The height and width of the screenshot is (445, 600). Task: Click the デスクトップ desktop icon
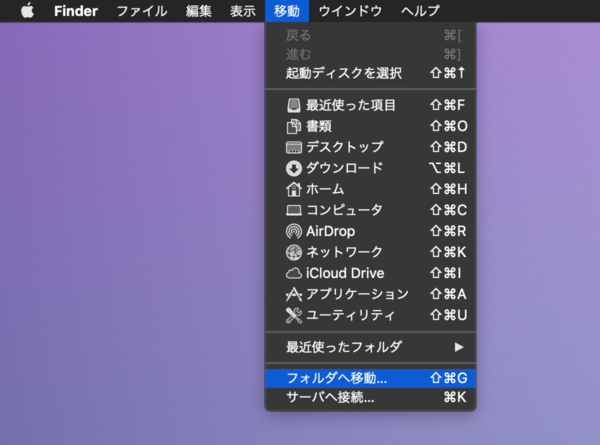point(294,147)
